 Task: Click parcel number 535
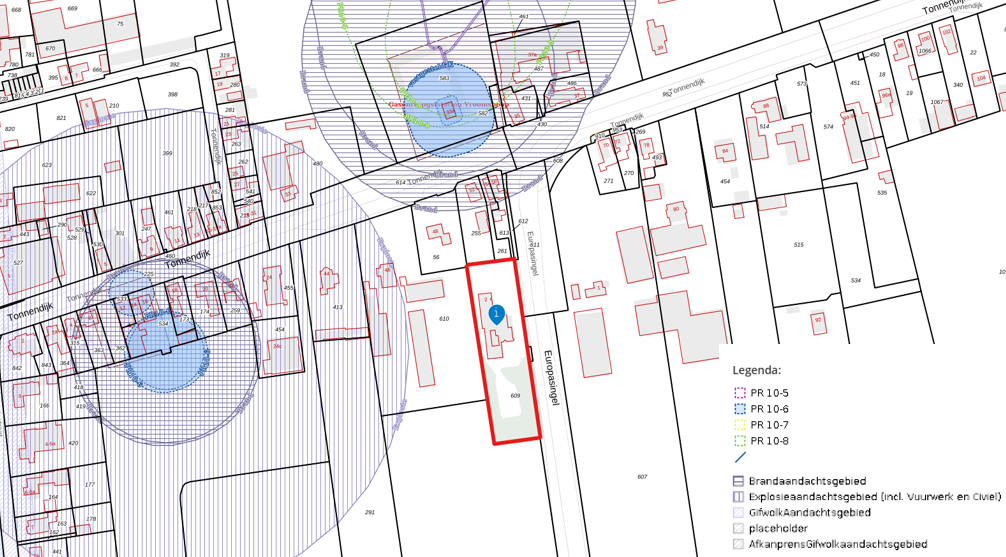tap(882, 193)
